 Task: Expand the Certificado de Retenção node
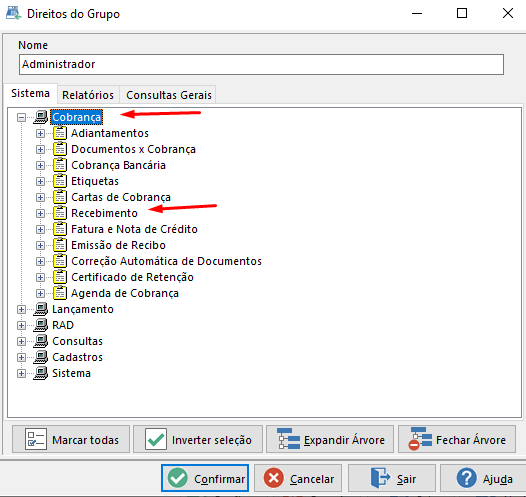click(40, 277)
